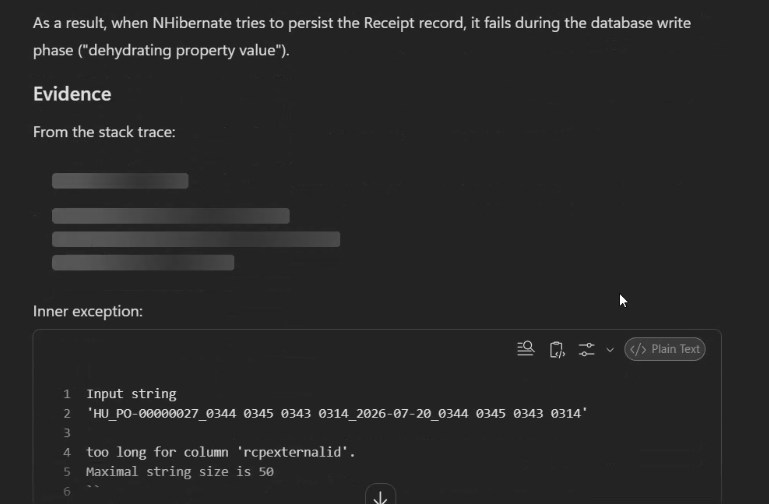Click the 'HU_PO-00000027' string code line
769x504 pixels.
(336, 413)
